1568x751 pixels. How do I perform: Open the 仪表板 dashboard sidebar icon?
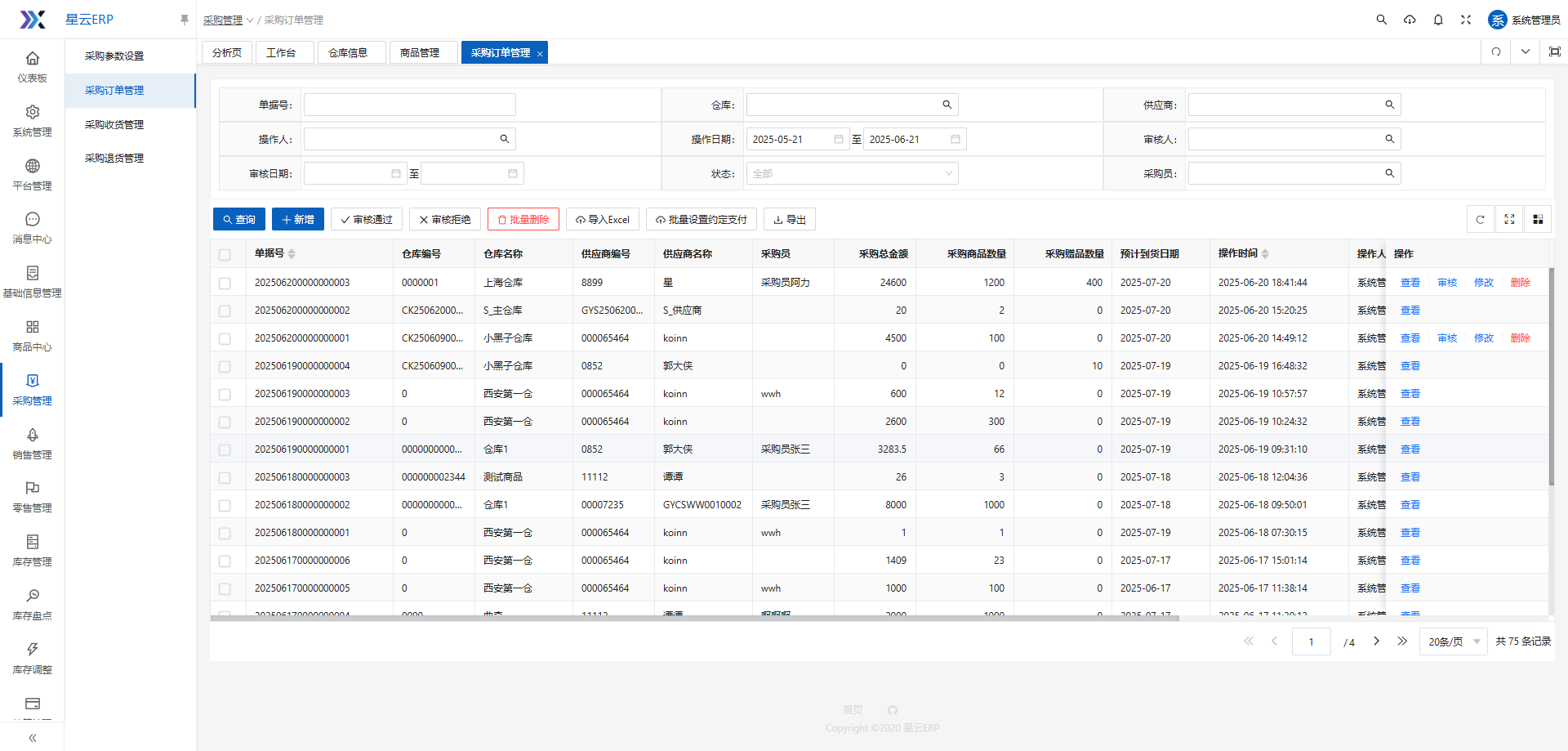(33, 66)
